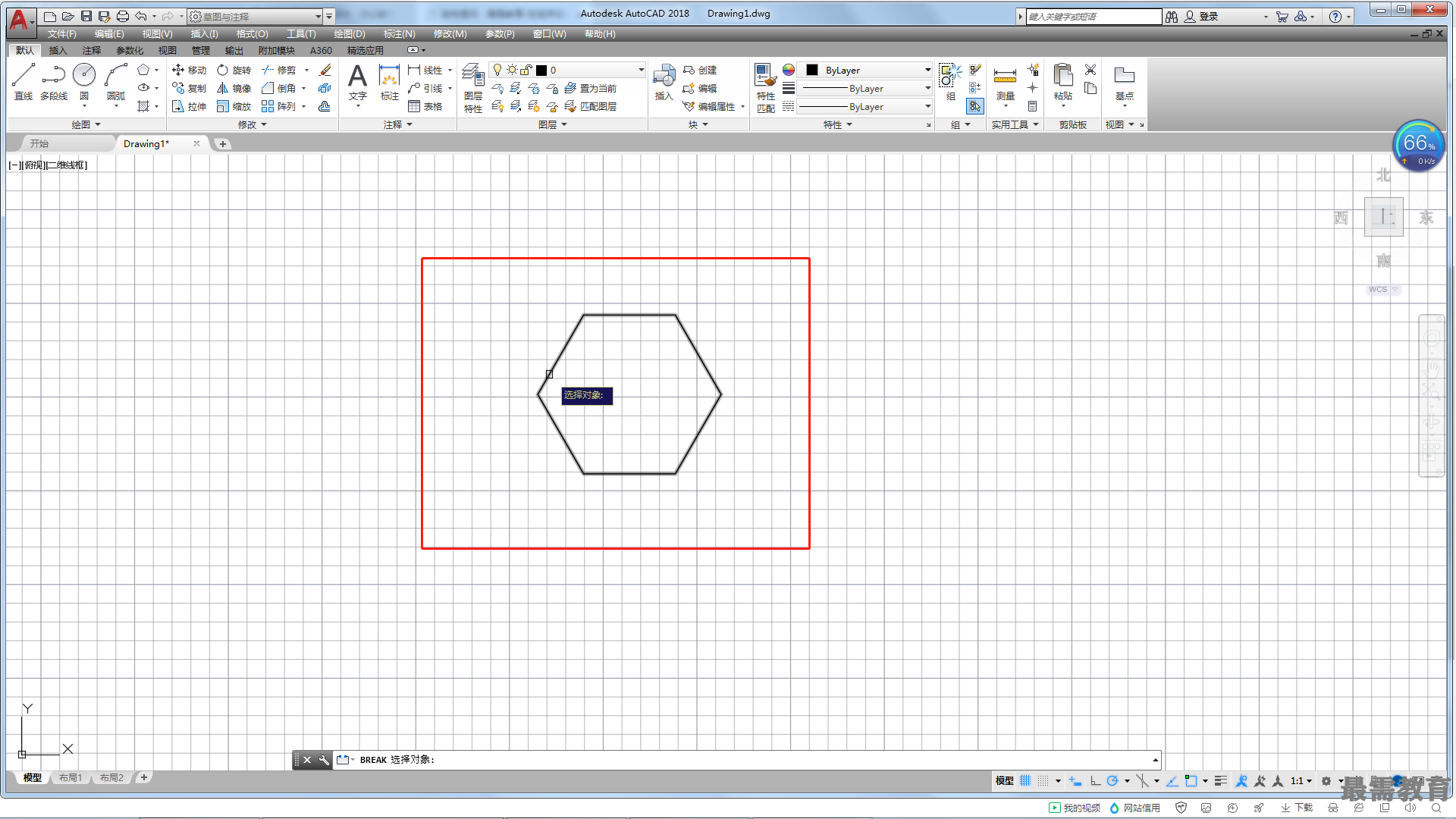The height and width of the screenshot is (819, 1456).
Task: Open the 文件(F) menu
Action: pyautogui.click(x=61, y=34)
